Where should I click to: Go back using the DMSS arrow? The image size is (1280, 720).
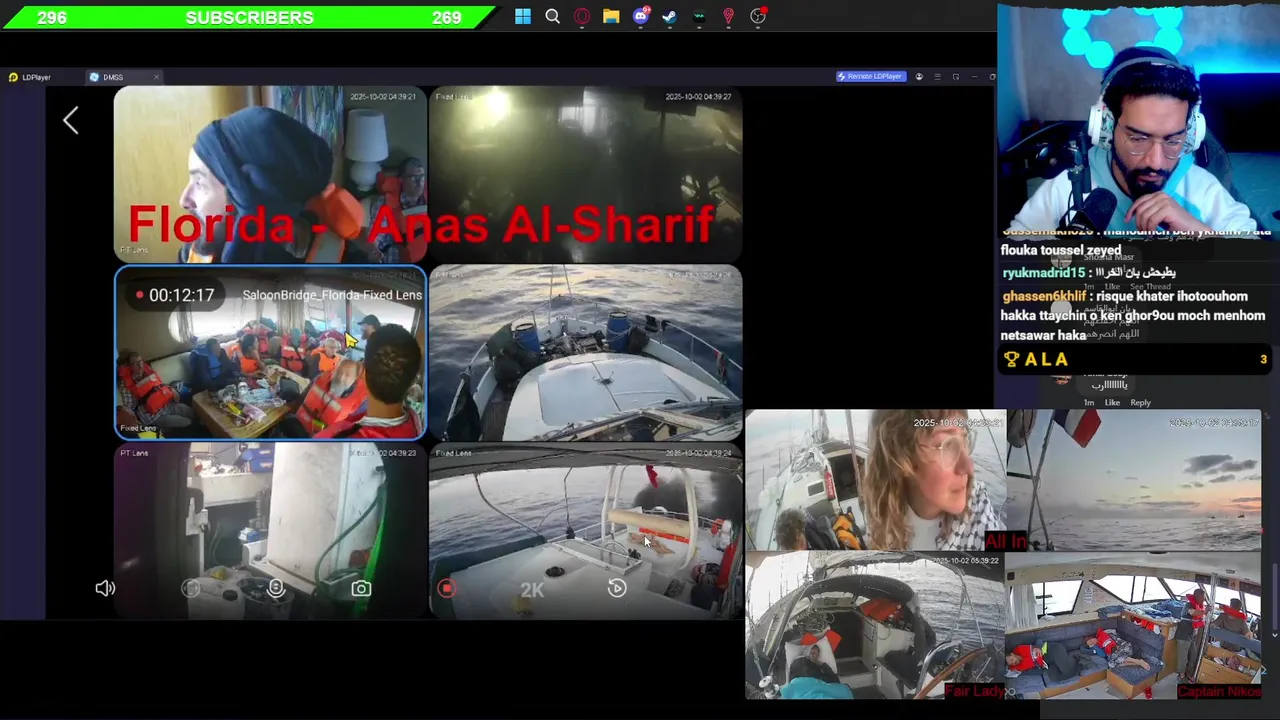pyautogui.click(x=70, y=121)
